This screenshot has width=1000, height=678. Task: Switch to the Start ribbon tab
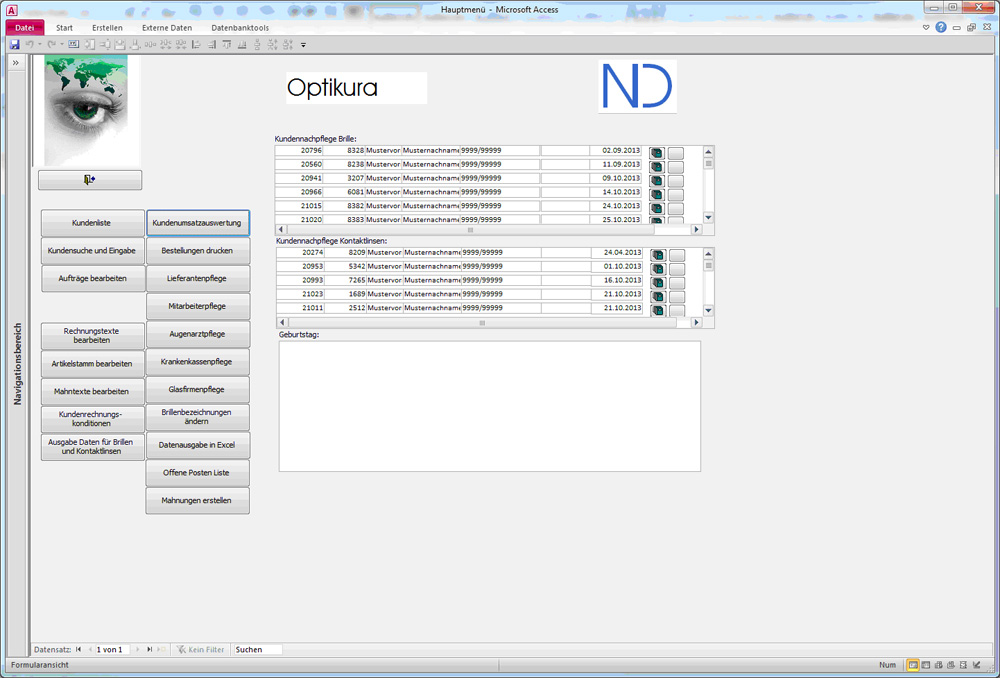(64, 28)
